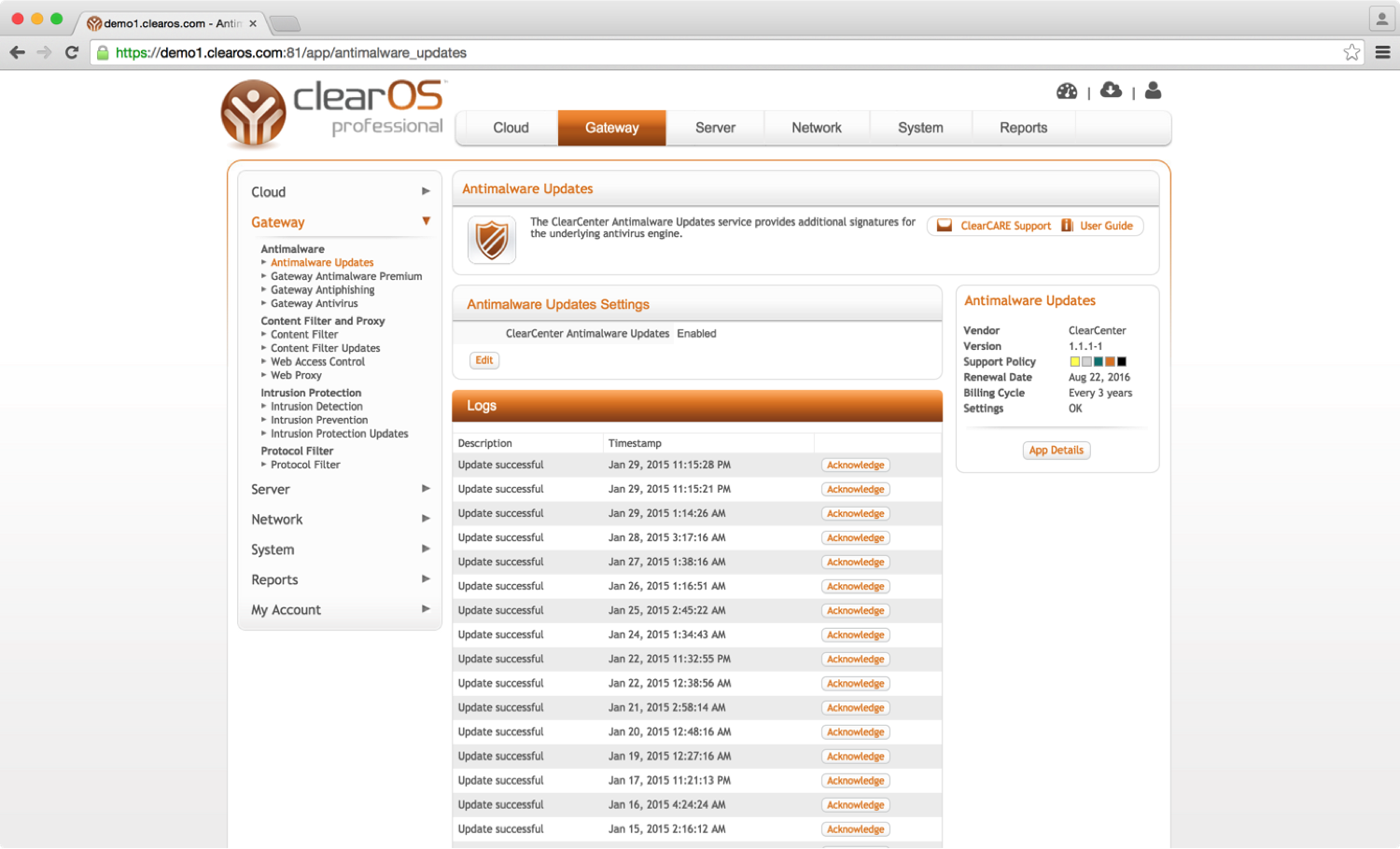
Task: Click the User Guide book icon
Action: pos(1067,226)
